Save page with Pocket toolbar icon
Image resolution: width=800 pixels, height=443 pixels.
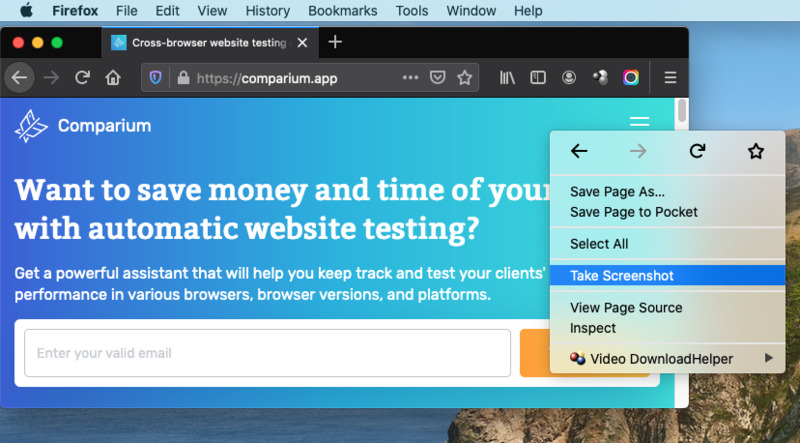click(x=437, y=78)
